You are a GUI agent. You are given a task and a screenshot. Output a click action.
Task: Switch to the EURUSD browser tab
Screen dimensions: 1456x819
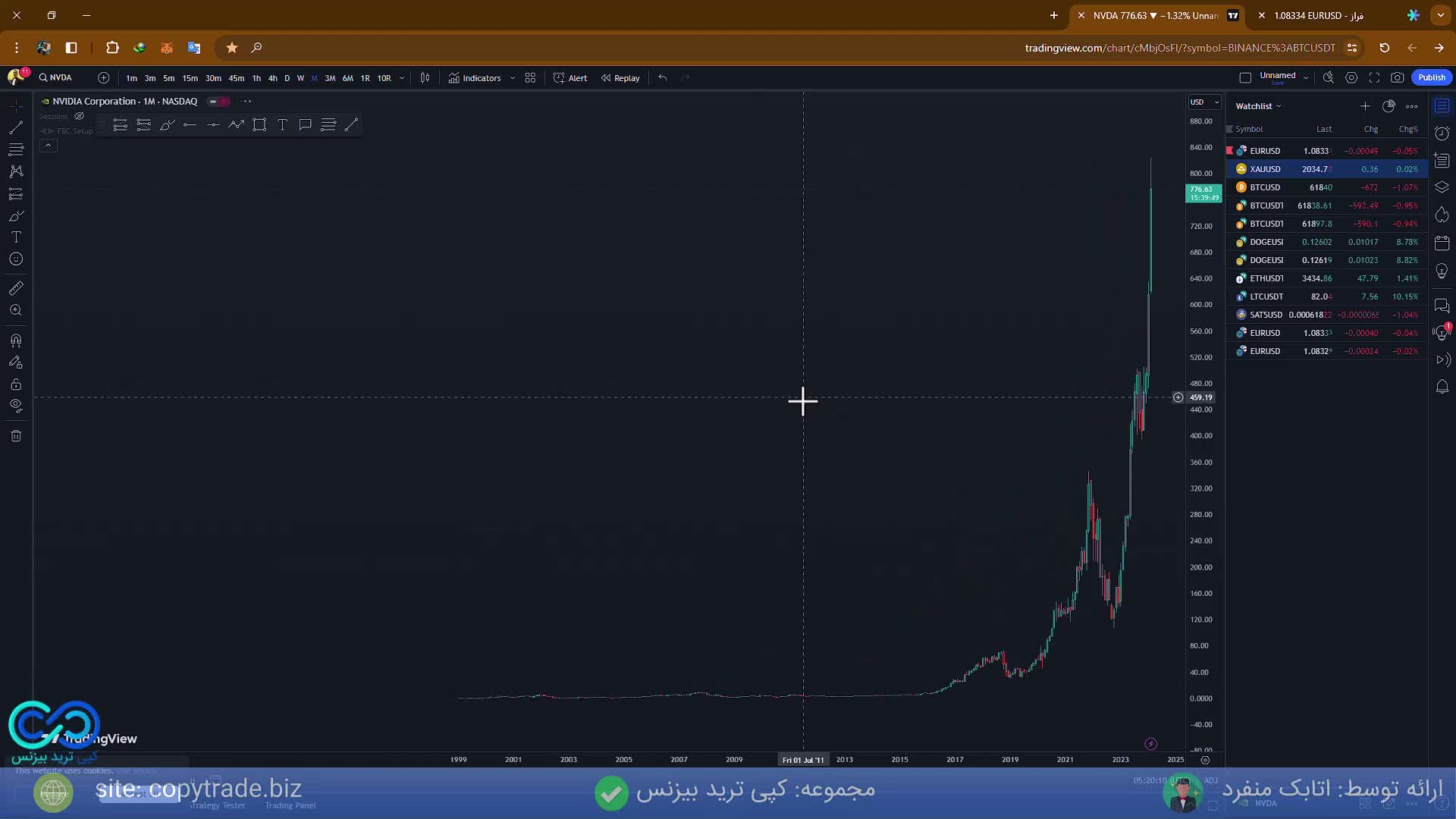tap(1318, 15)
